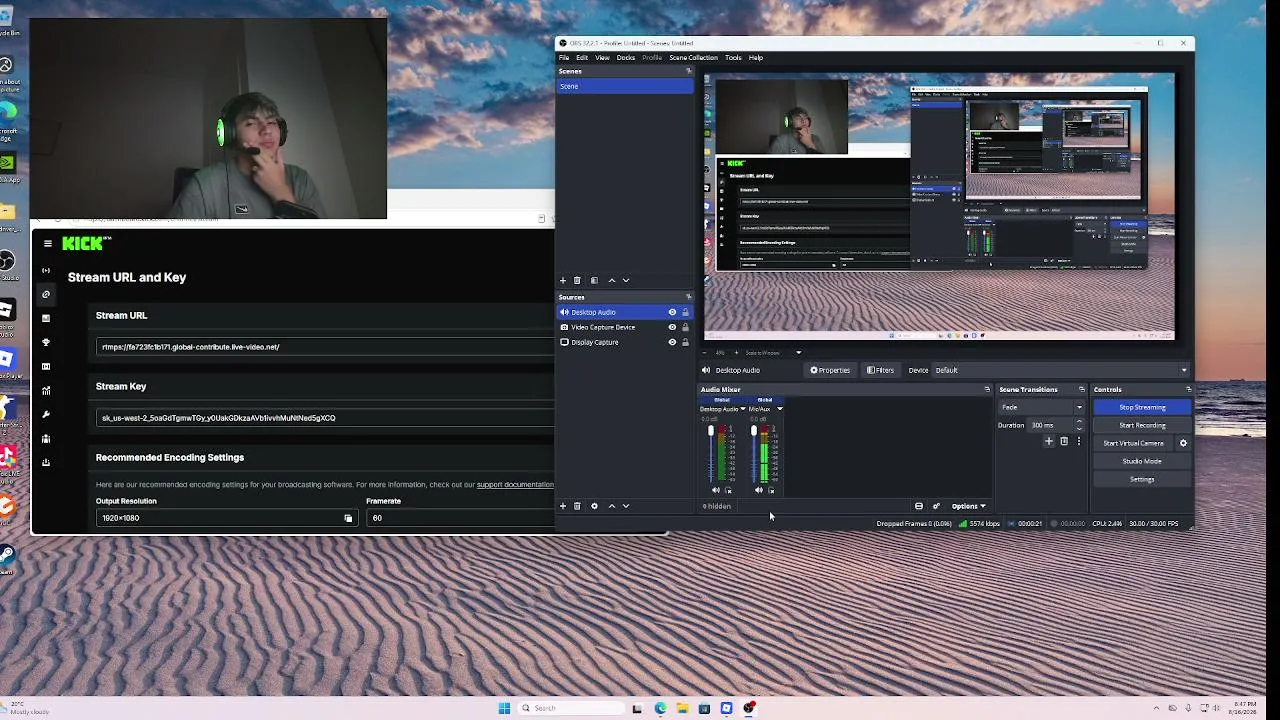Mute the Mic/Aux mixer channel
The image size is (1280, 720).
point(759,490)
